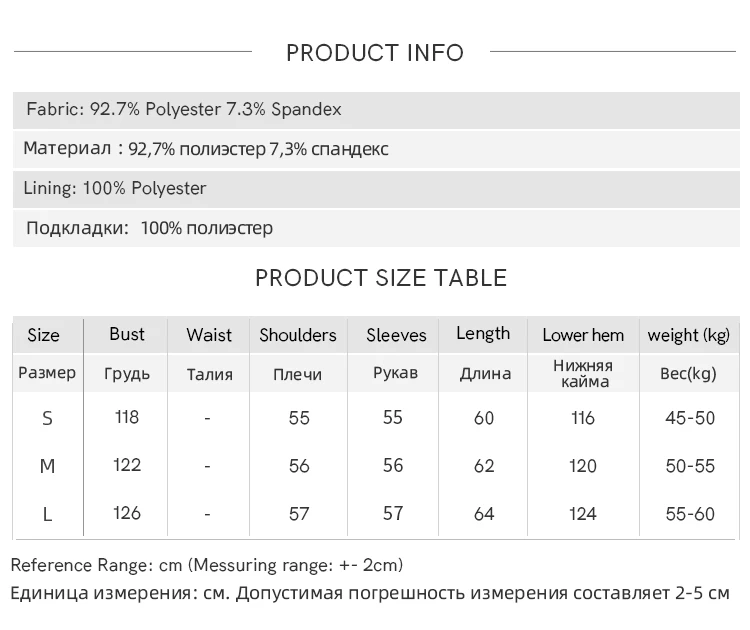Click the Подкладки 100% полиэстер row
The width and height of the screenshot is (750, 630).
tap(376, 228)
